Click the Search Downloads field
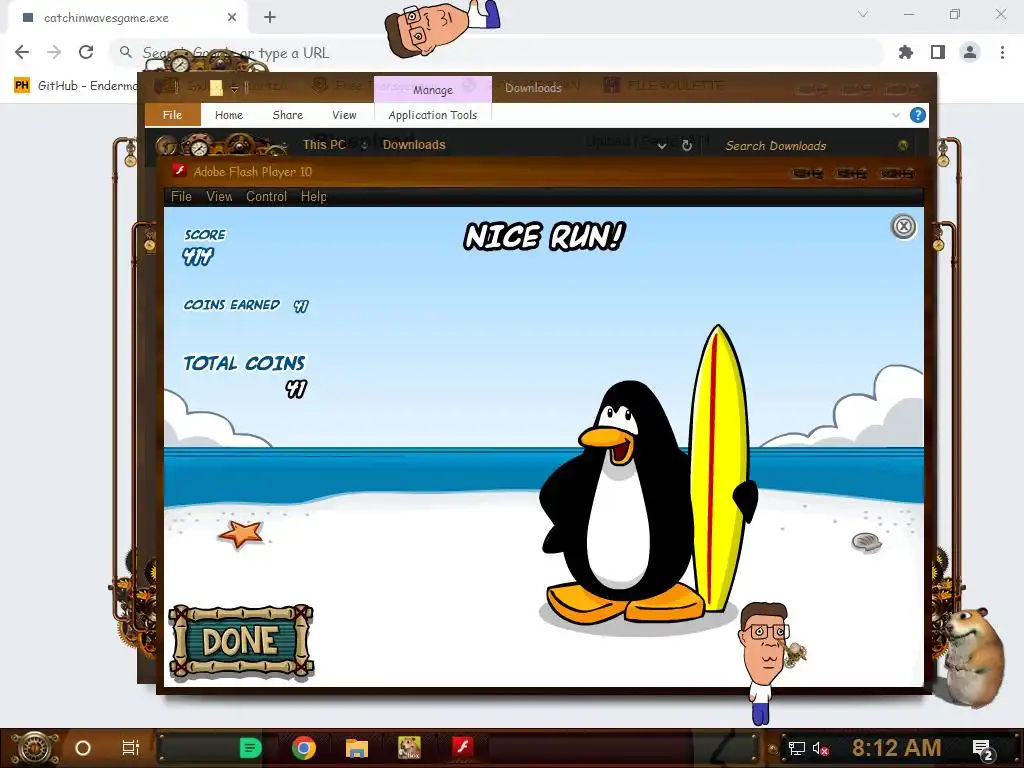 pos(810,146)
